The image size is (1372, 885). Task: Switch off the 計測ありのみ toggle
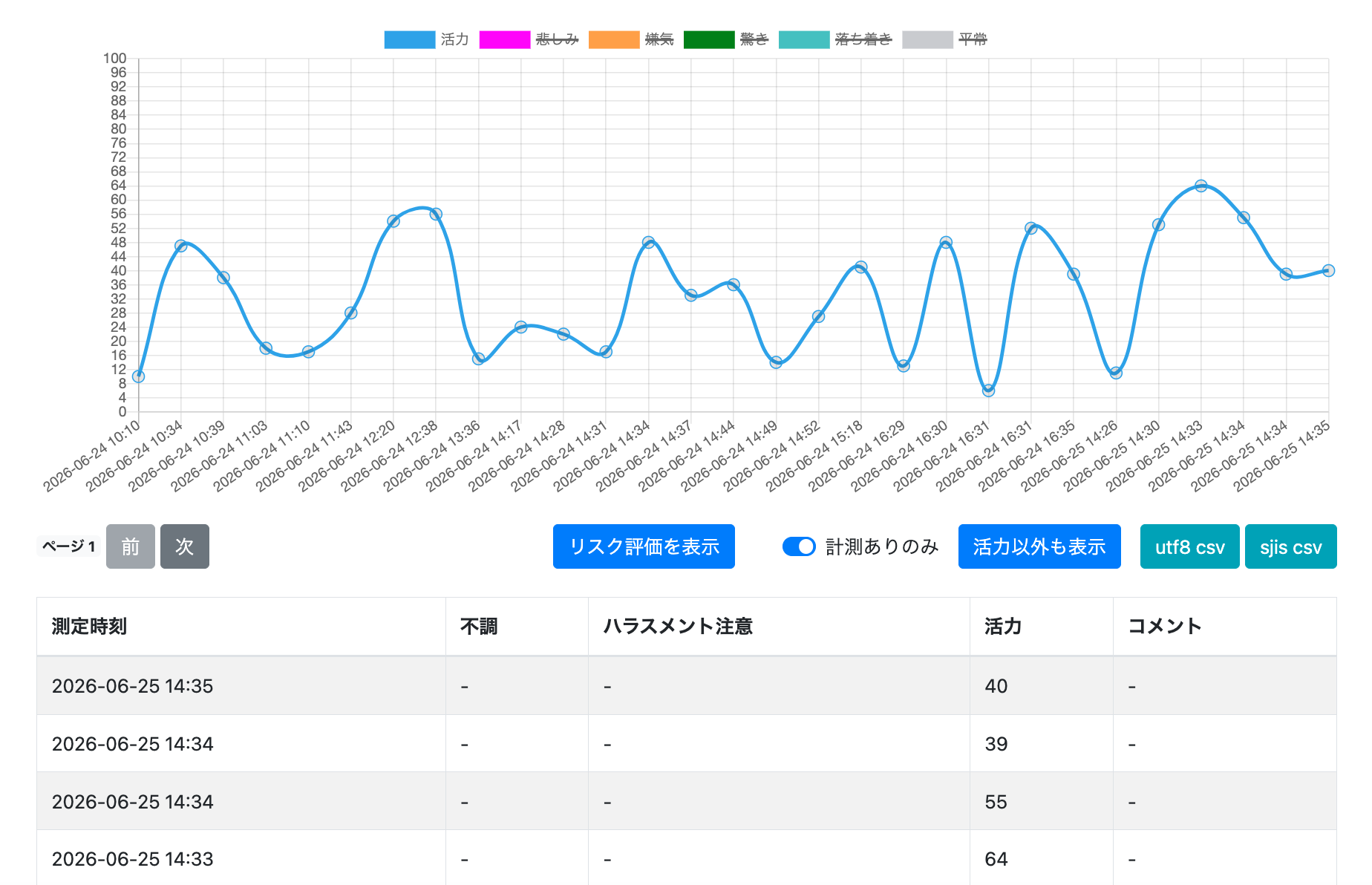coord(799,546)
